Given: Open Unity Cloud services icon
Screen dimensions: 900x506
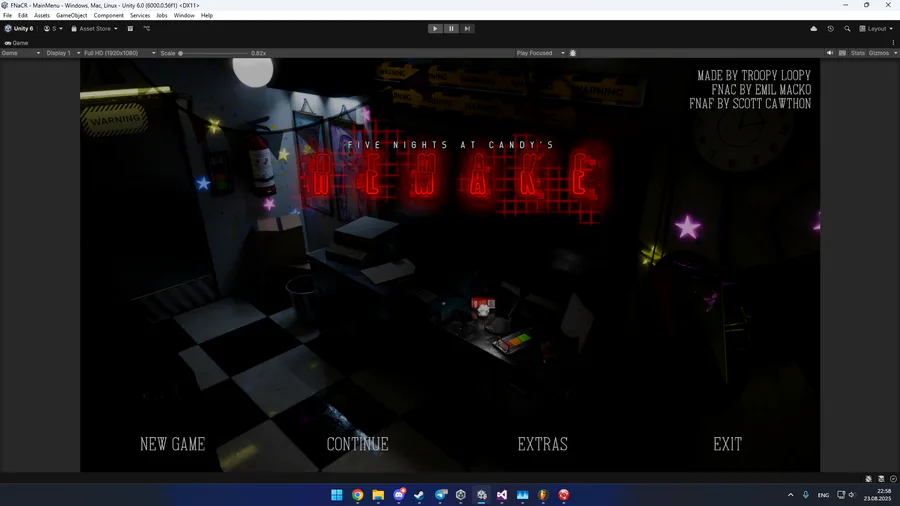Looking at the screenshot, I should pos(814,29).
